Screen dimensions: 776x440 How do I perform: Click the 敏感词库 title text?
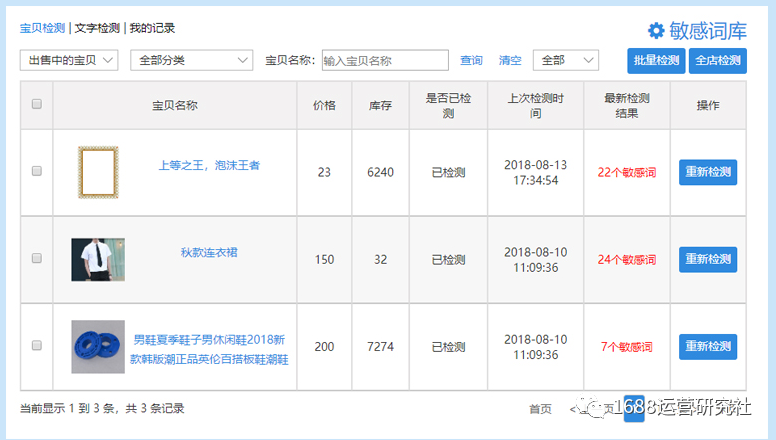coord(708,31)
